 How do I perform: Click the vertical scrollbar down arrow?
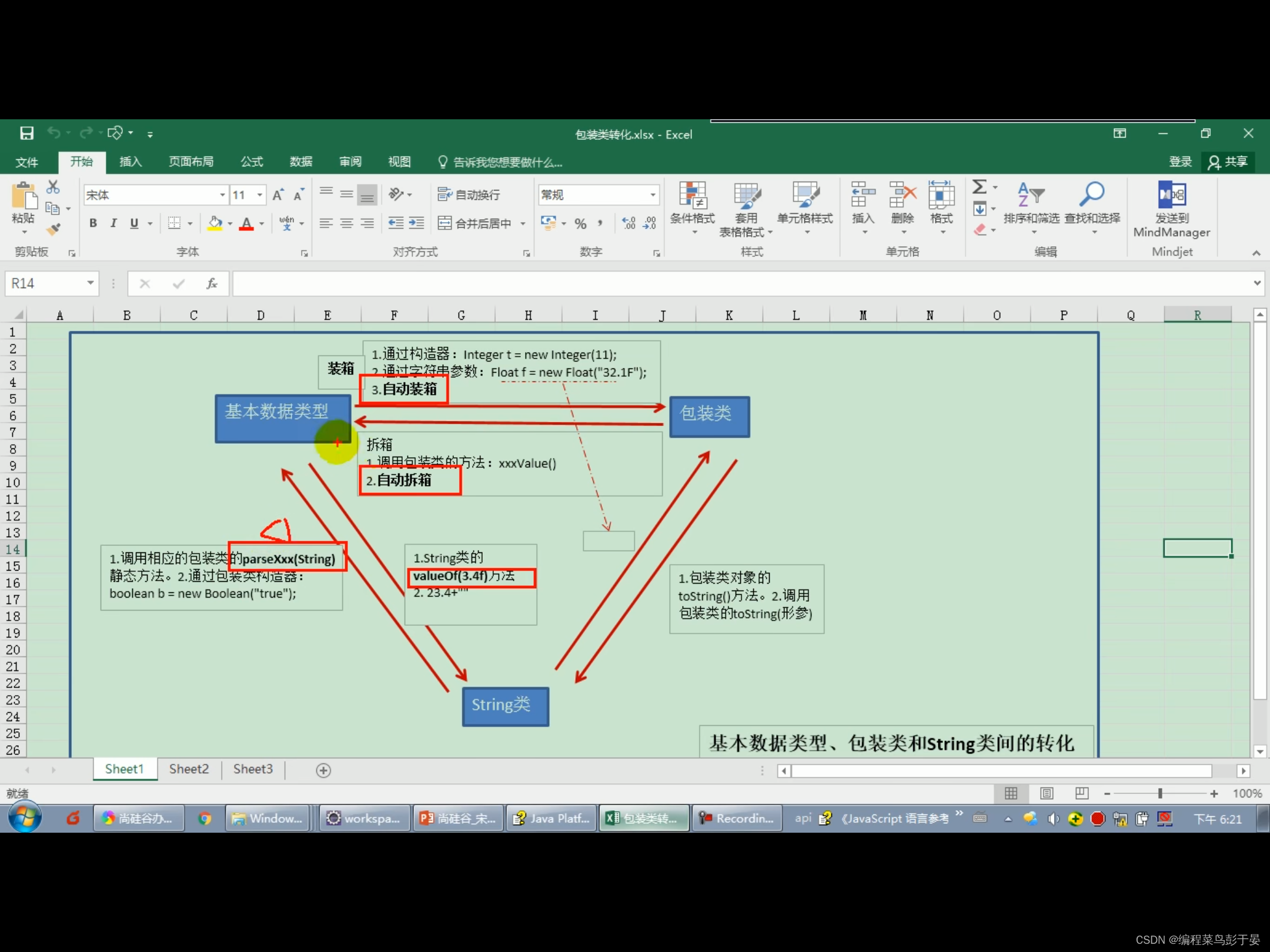click(1260, 752)
